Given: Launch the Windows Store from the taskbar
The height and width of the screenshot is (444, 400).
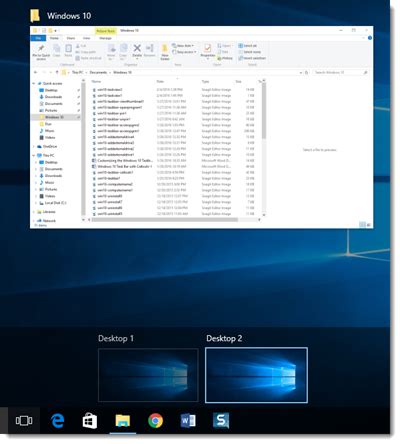Looking at the screenshot, I should 90,421.
